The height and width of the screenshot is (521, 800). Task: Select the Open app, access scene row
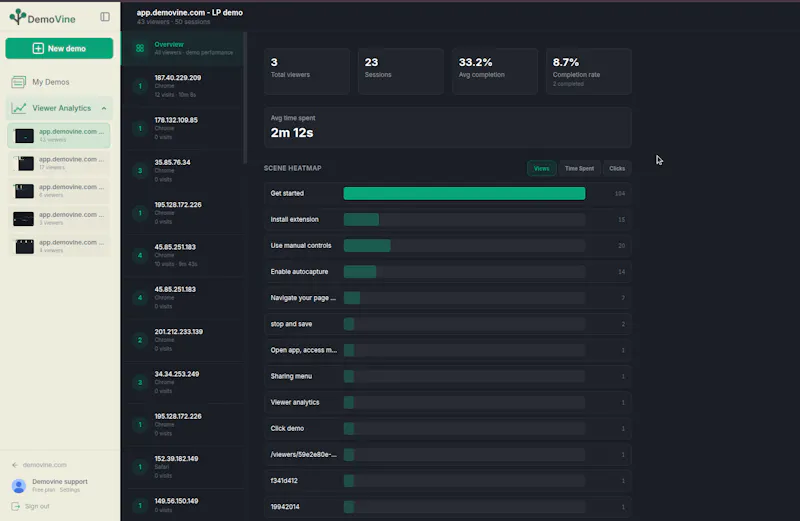tap(448, 350)
